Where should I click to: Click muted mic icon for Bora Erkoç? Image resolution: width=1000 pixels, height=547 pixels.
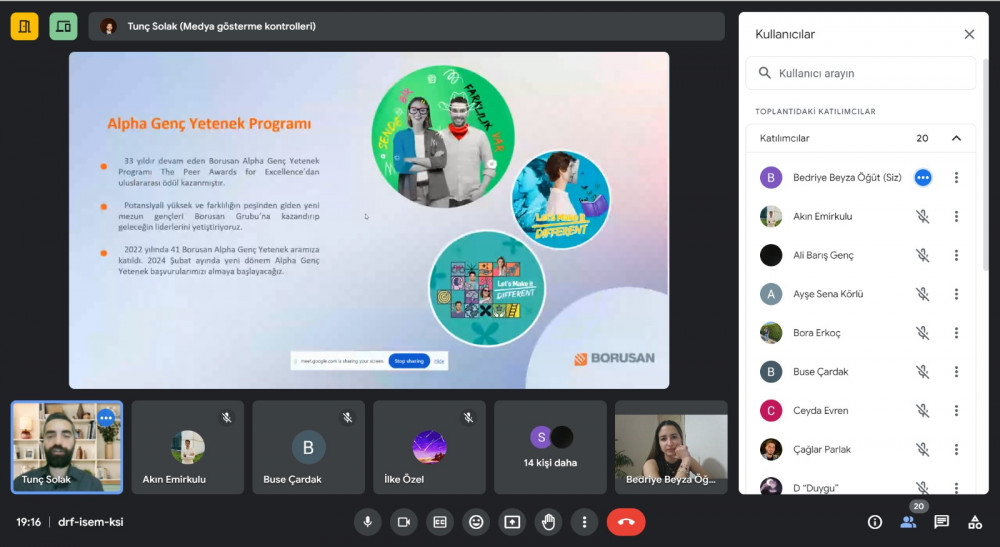pos(922,333)
